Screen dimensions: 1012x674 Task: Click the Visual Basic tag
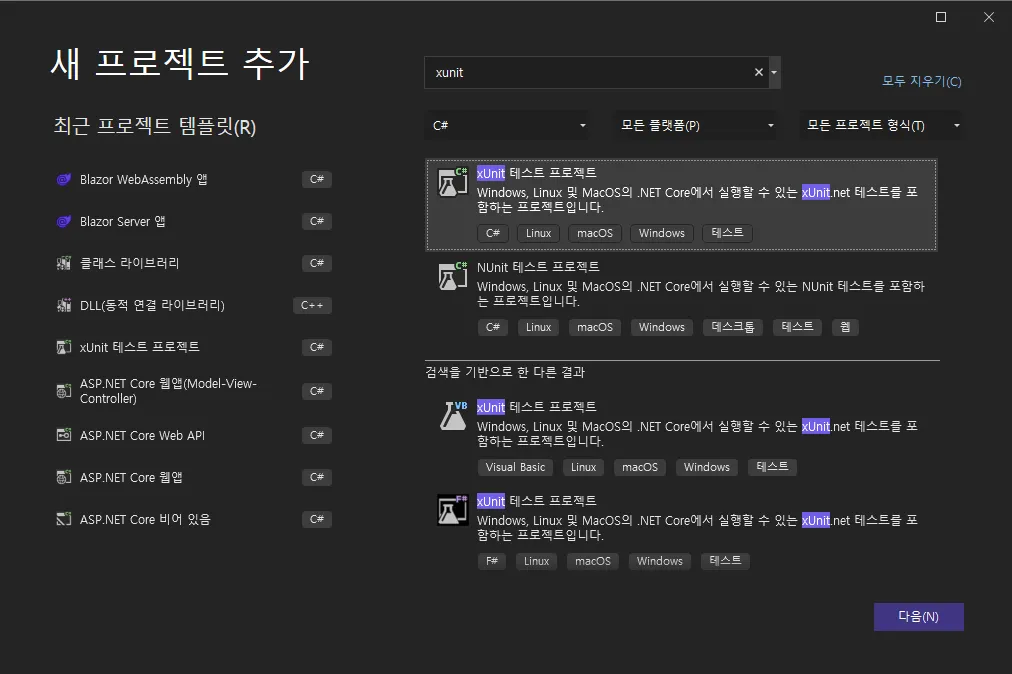[515, 467]
